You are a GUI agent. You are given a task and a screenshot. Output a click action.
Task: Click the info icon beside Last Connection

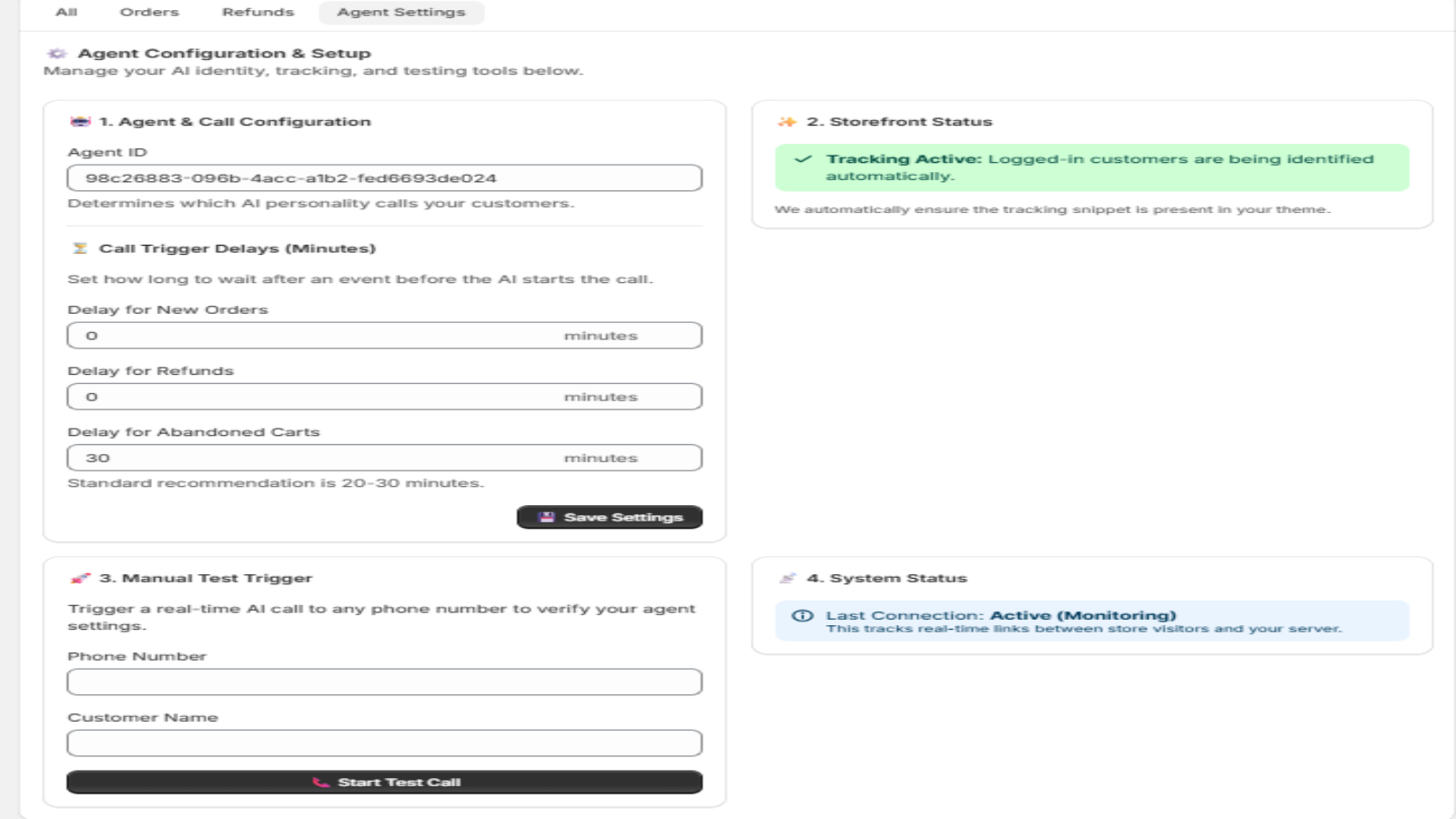pos(803,616)
